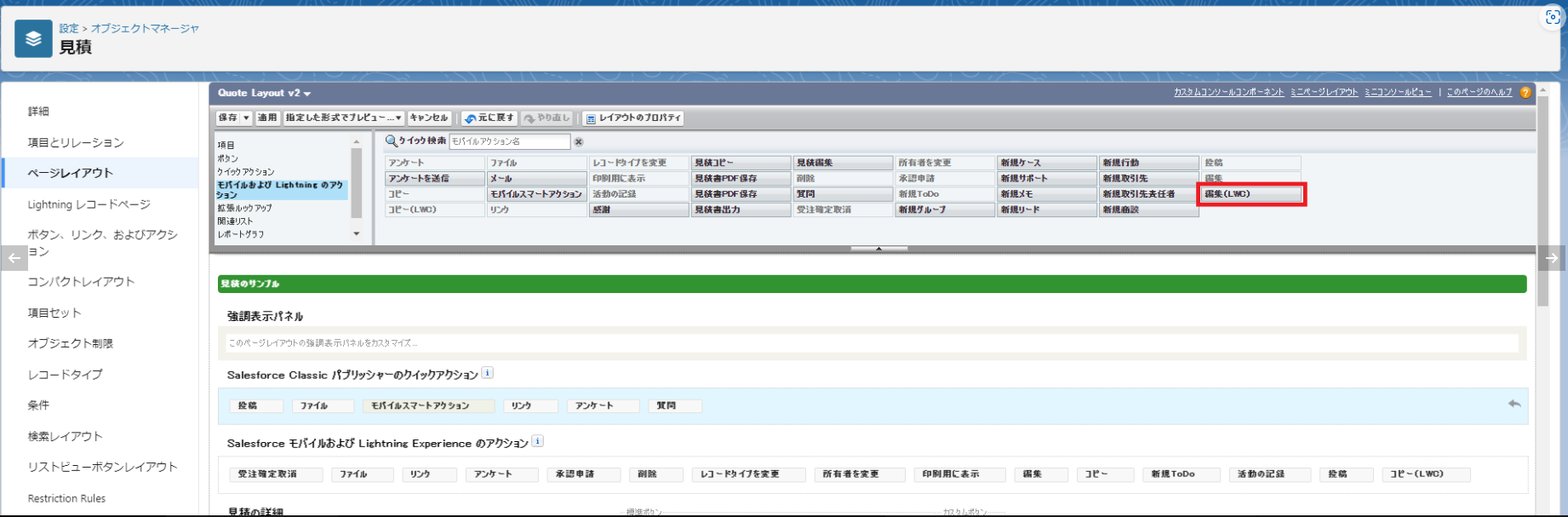Select ページレイアウト in the left sidebar
1568x517 pixels.
coord(70,173)
